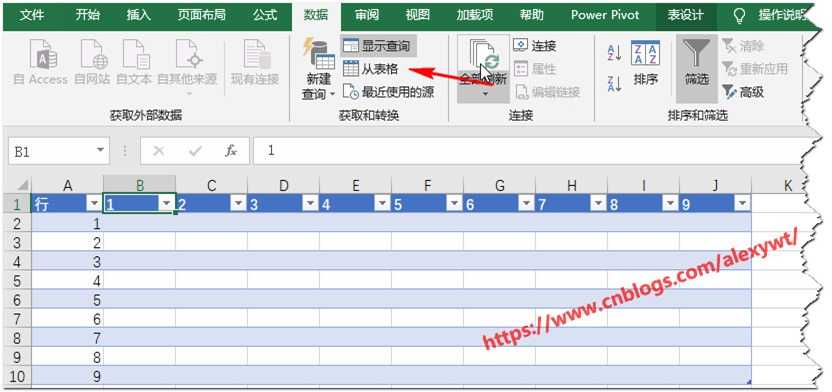Viewport: 832px width, 392px height.
Task: Click the Select All corner triangle
Action: 22,186
